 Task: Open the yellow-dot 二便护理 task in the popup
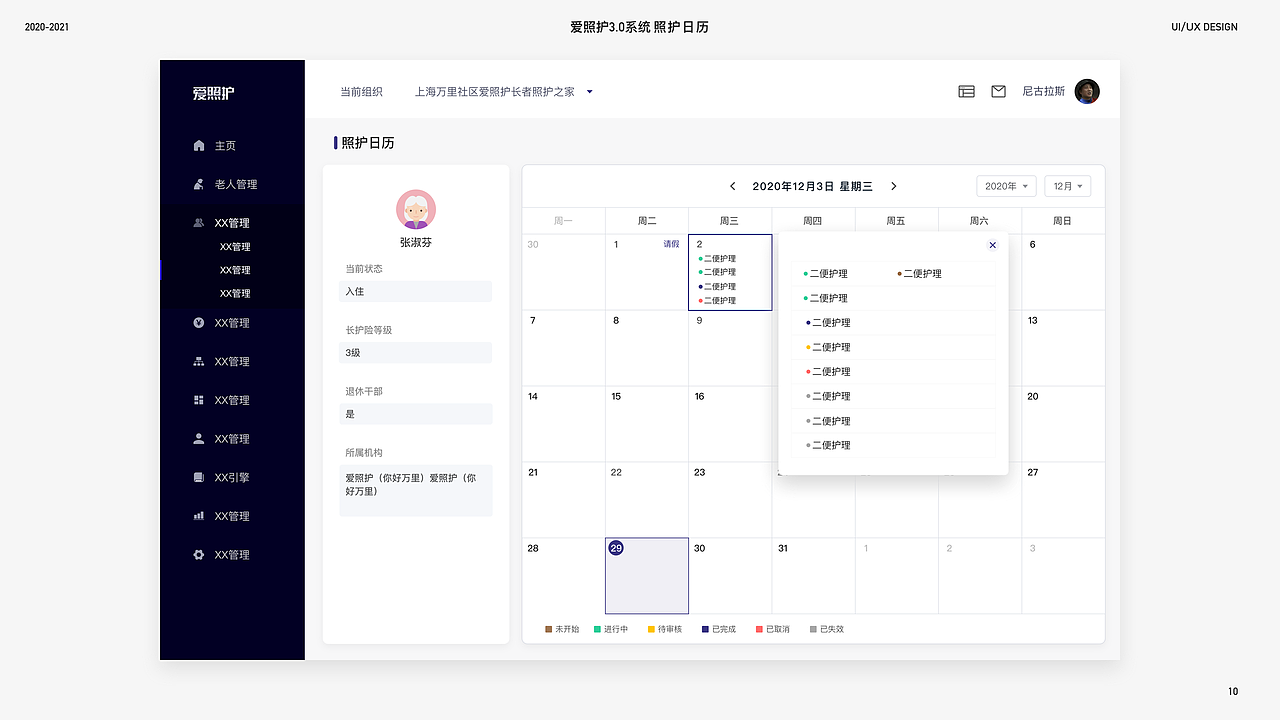pos(828,347)
